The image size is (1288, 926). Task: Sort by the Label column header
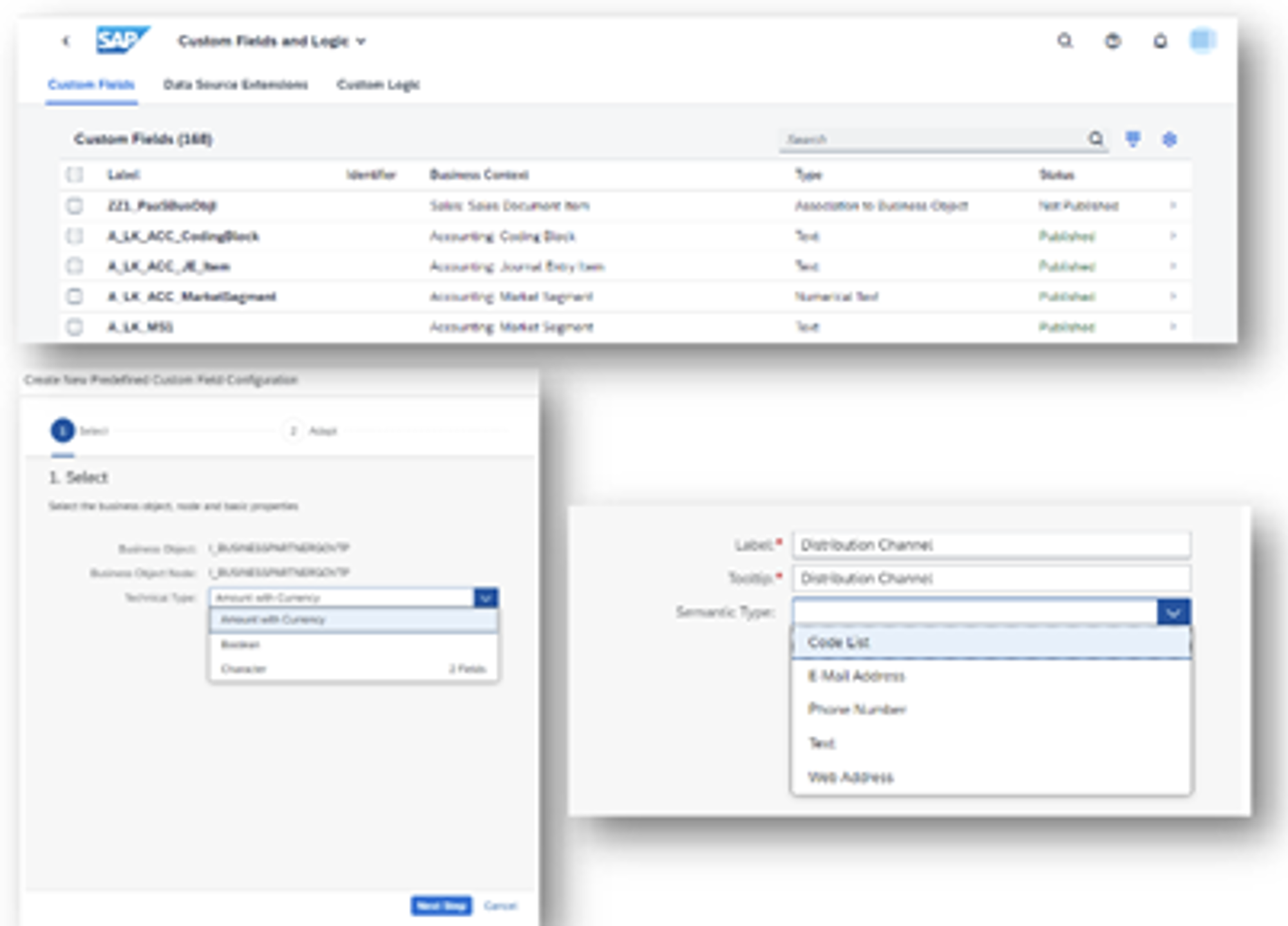click(x=124, y=175)
